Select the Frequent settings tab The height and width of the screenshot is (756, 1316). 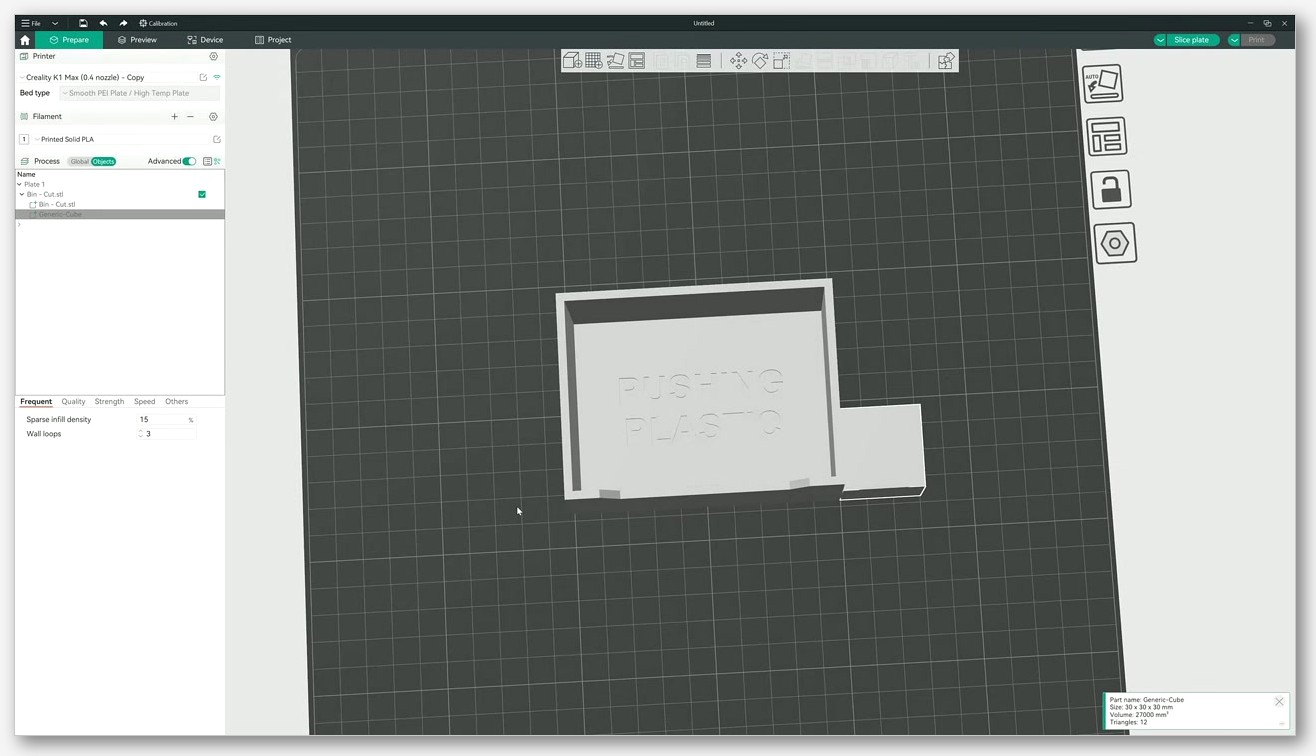pos(36,401)
